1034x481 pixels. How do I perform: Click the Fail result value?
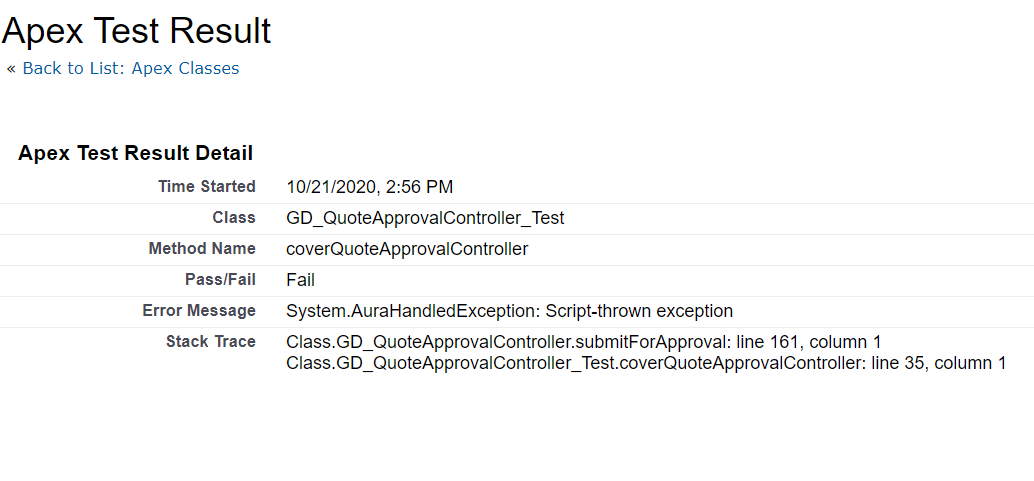[300, 280]
